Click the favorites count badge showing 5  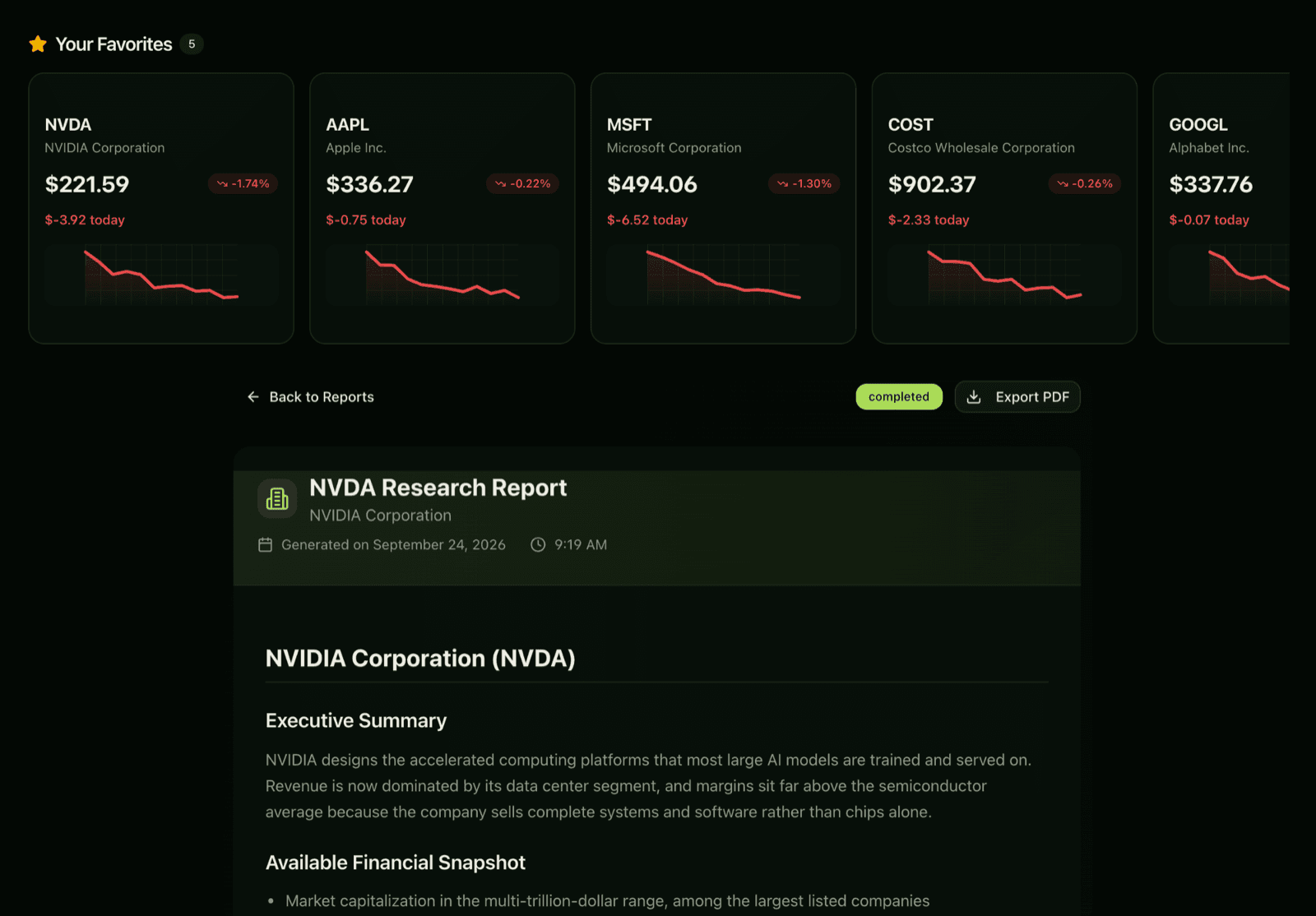click(192, 44)
